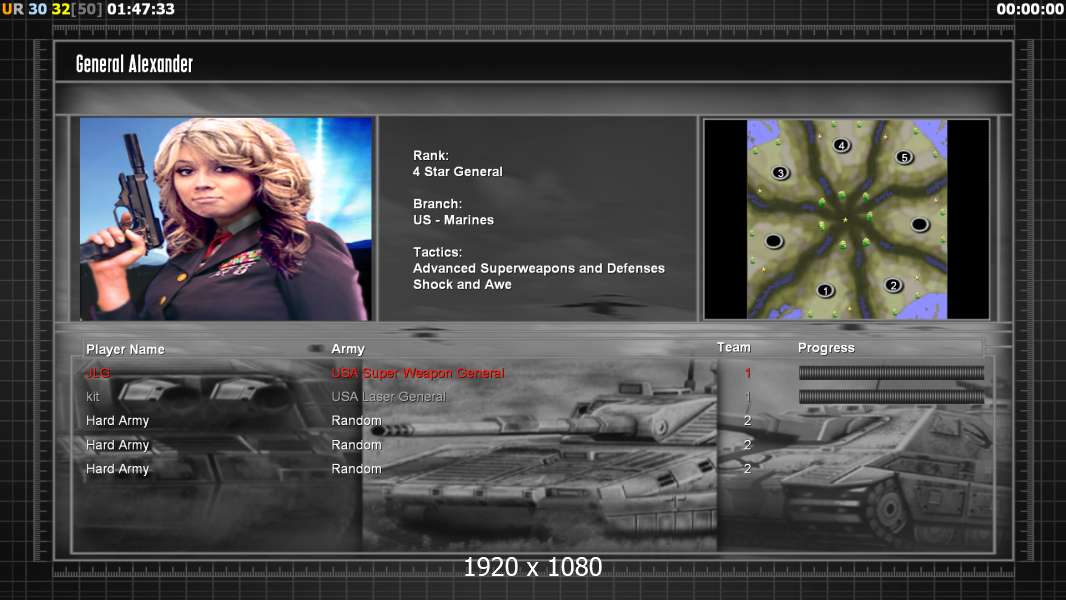
Task: Click the Army column header
Action: point(347,349)
